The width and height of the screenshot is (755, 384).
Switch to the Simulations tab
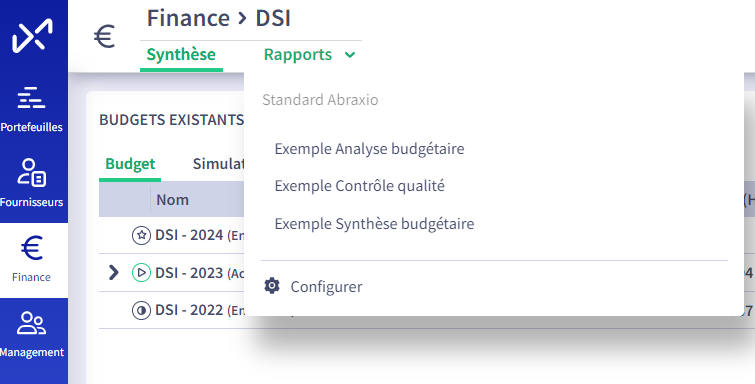(x=218, y=164)
